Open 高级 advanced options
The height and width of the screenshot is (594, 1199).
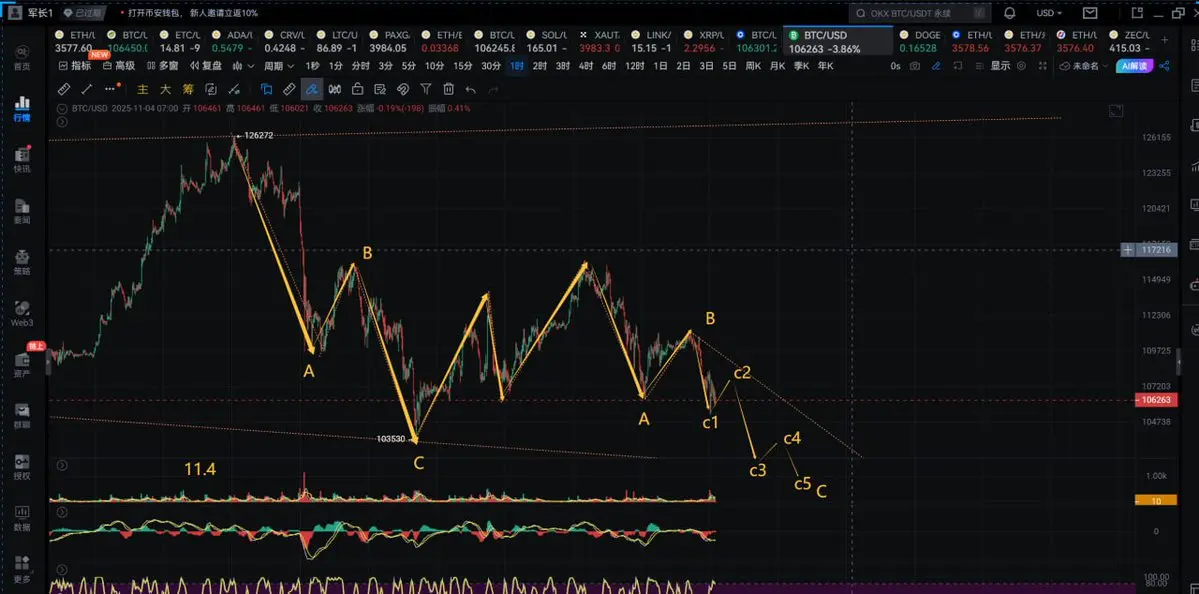tap(119, 66)
